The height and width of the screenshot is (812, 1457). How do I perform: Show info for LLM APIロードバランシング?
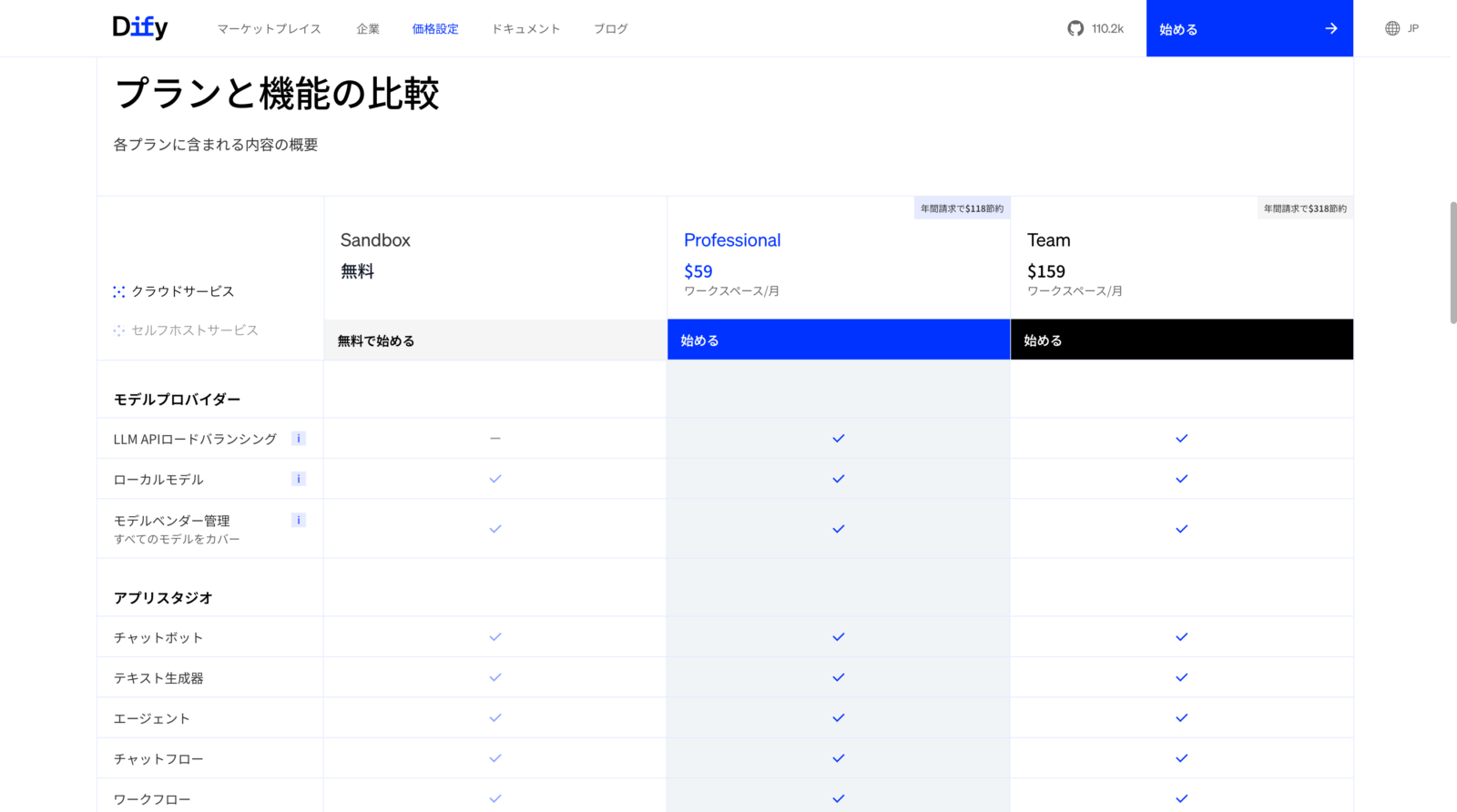[x=299, y=438]
